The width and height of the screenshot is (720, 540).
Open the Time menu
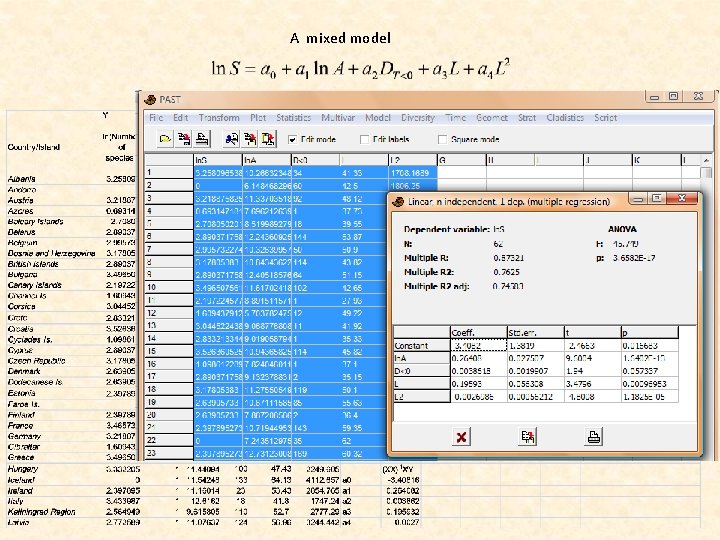pos(456,118)
